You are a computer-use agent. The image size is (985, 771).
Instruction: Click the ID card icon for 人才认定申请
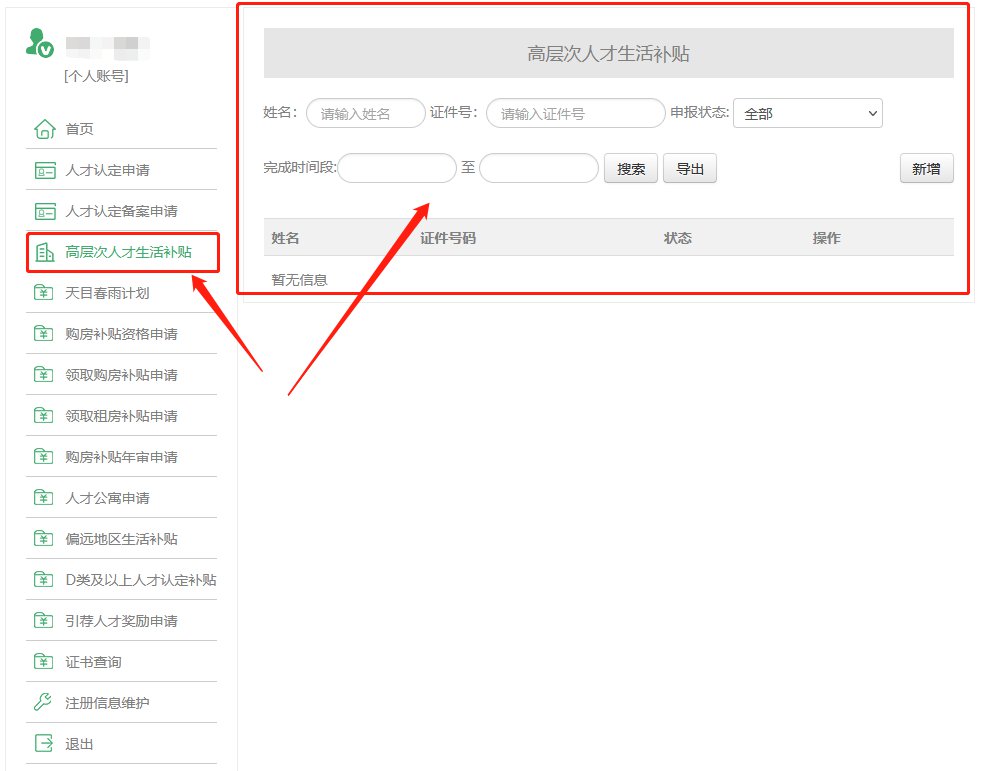tap(44, 170)
